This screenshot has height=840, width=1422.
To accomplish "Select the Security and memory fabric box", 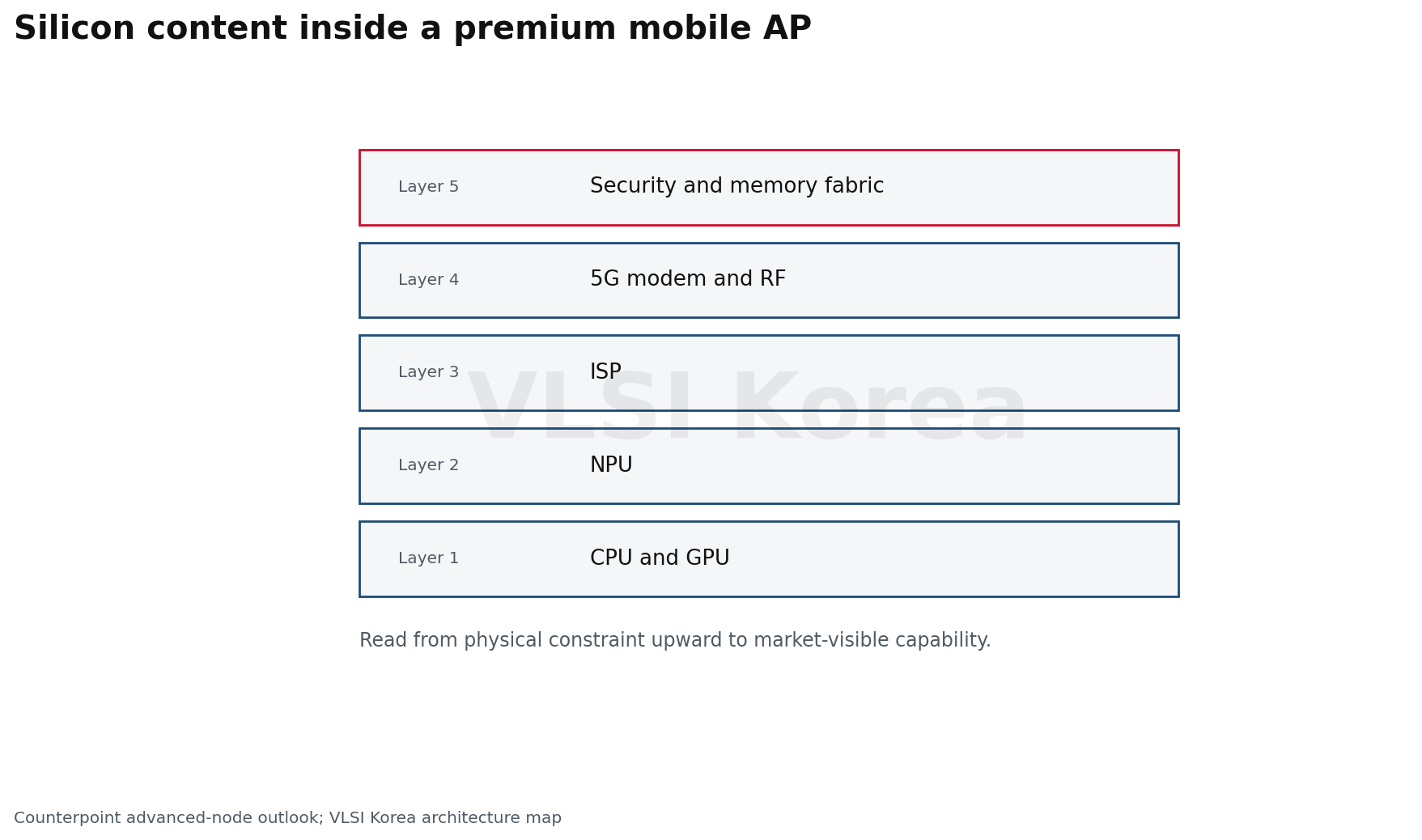I will (x=769, y=187).
